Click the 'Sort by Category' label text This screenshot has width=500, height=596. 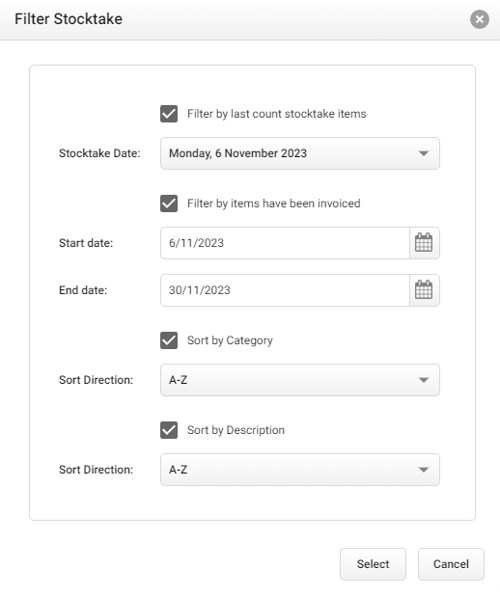coord(230,340)
